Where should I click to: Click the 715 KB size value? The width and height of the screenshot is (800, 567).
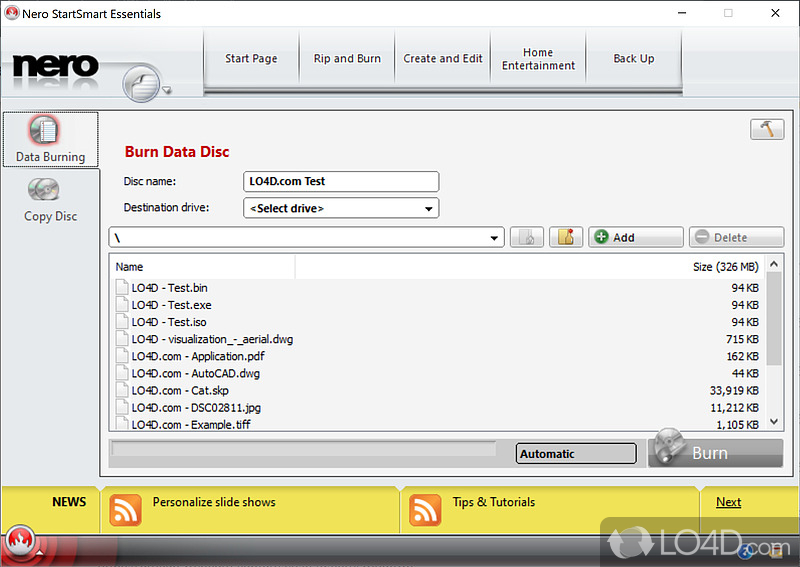742,339
